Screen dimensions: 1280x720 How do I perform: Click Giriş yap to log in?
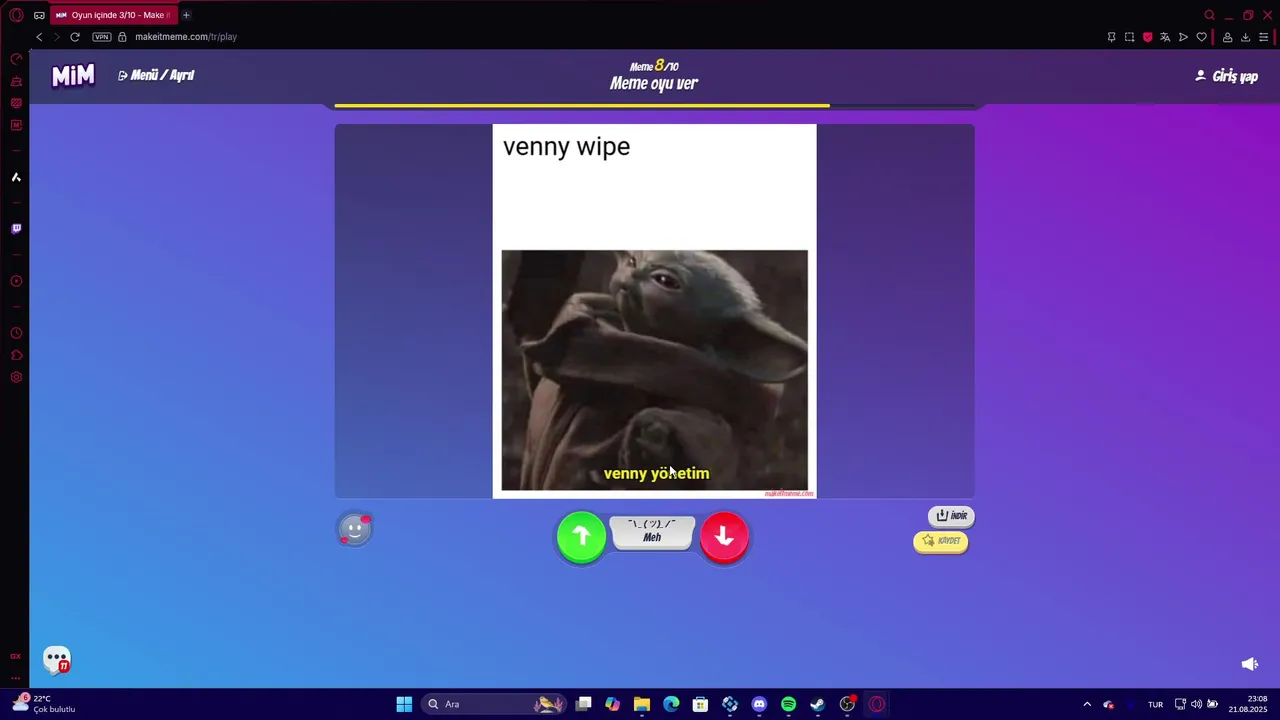1227,76
